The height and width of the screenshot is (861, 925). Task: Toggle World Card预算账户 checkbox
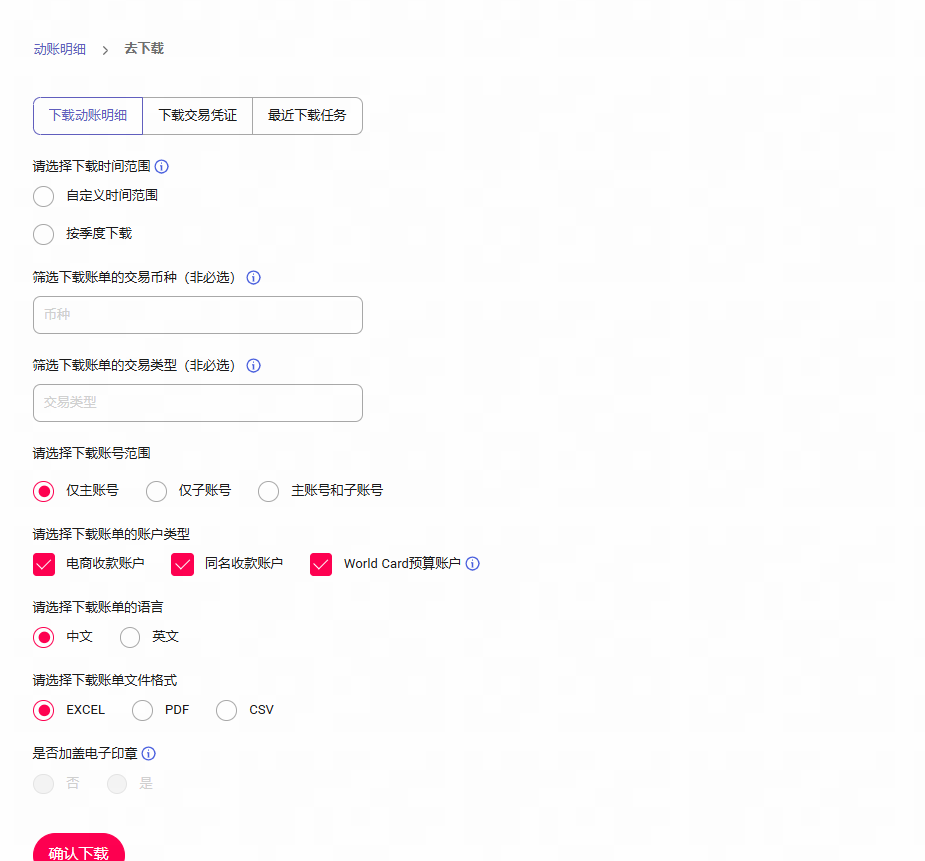321,564
